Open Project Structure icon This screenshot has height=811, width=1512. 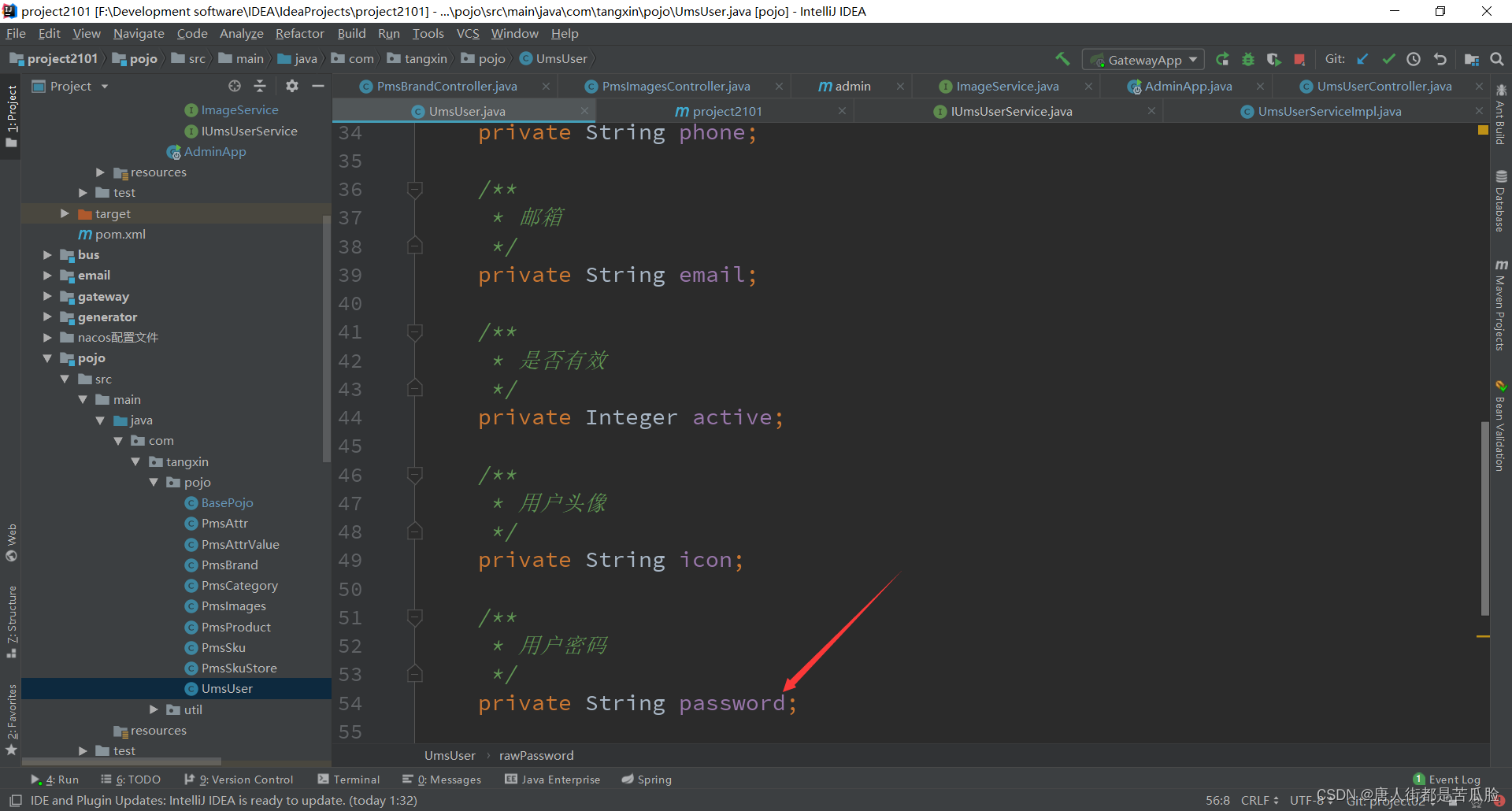(x=1471, y=59)
